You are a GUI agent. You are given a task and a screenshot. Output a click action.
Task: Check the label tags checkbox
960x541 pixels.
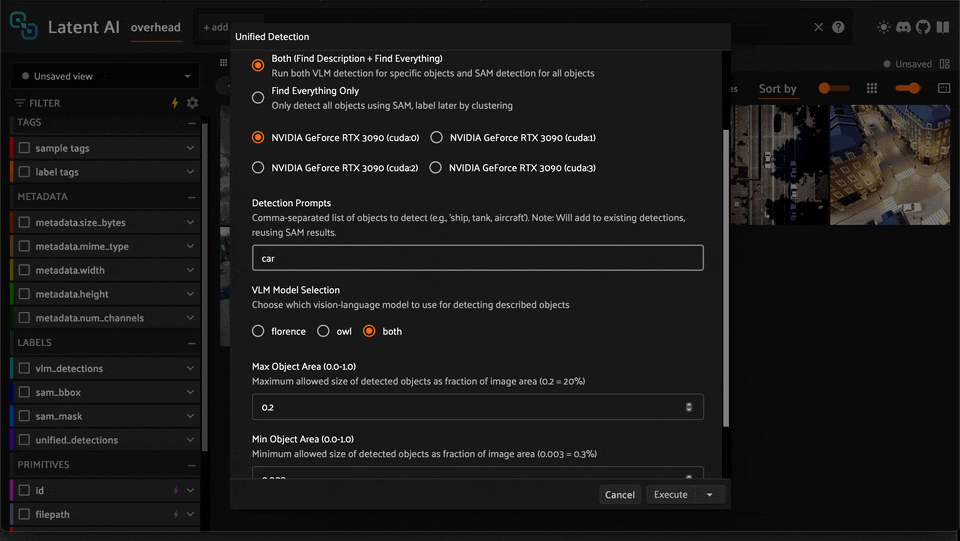pyautogui.click(x=24, y=171)
